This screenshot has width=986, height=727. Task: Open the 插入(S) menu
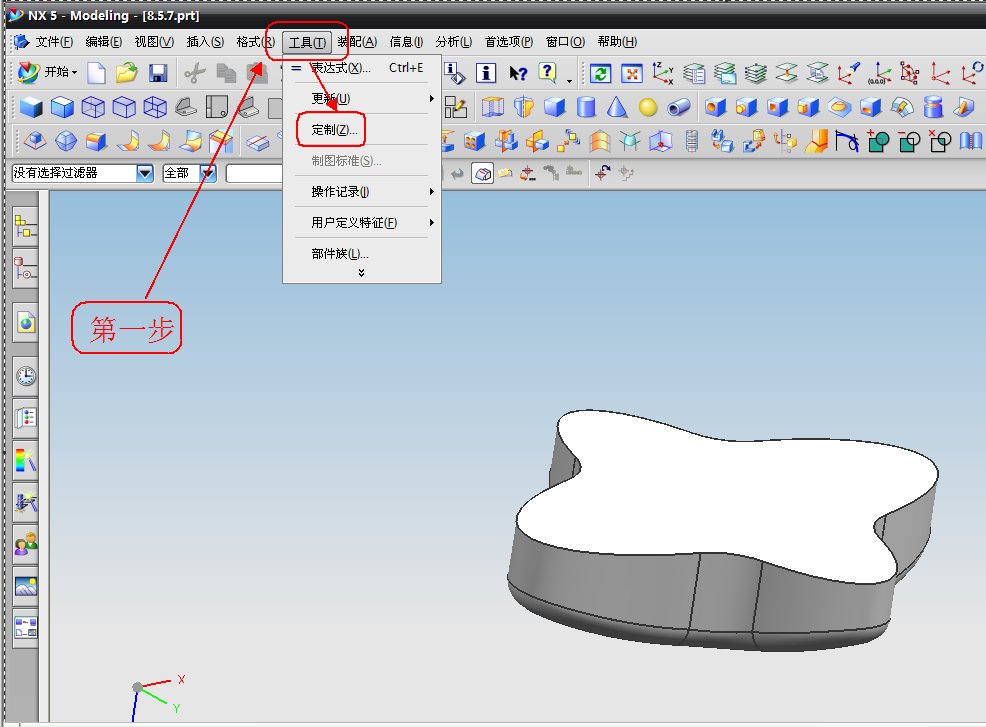click(205, 42)
